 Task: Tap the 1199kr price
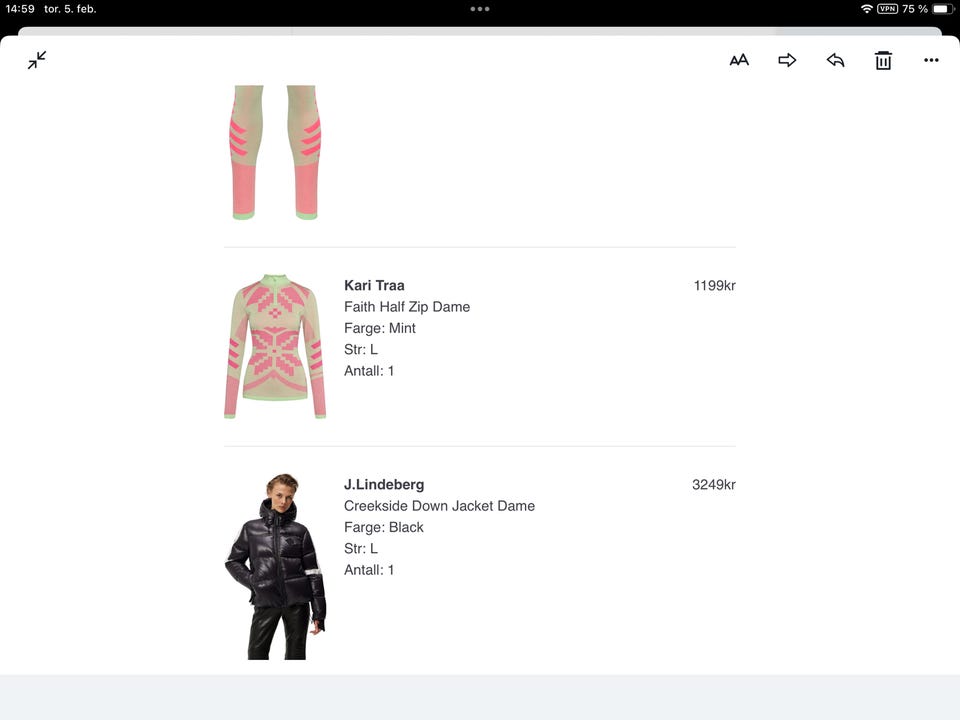(714, 285)
